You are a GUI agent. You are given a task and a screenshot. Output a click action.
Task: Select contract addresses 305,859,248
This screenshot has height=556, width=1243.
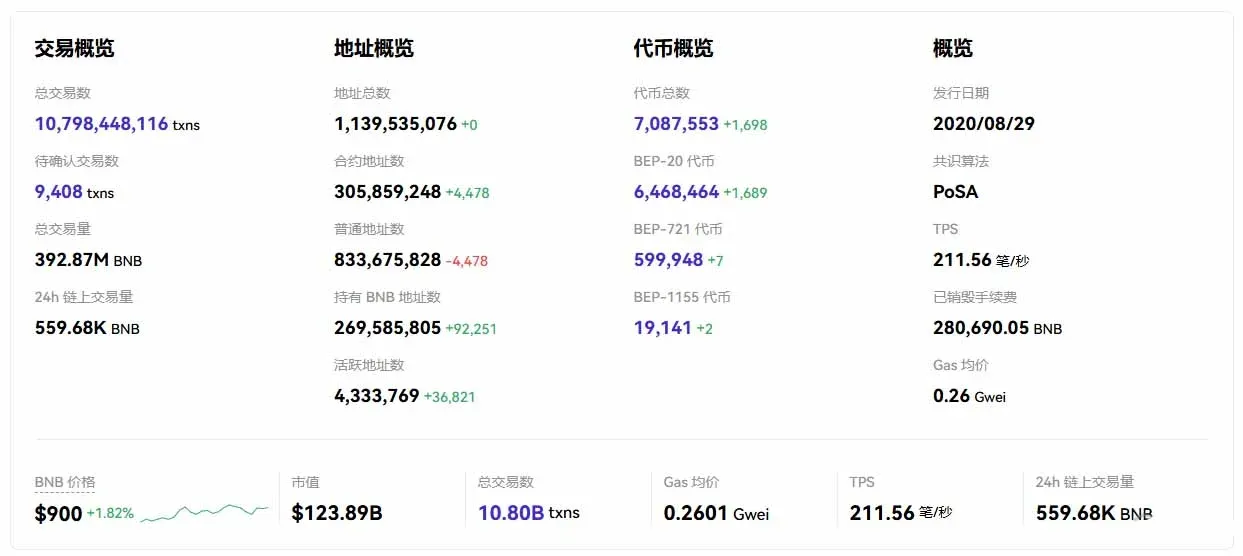387,192
